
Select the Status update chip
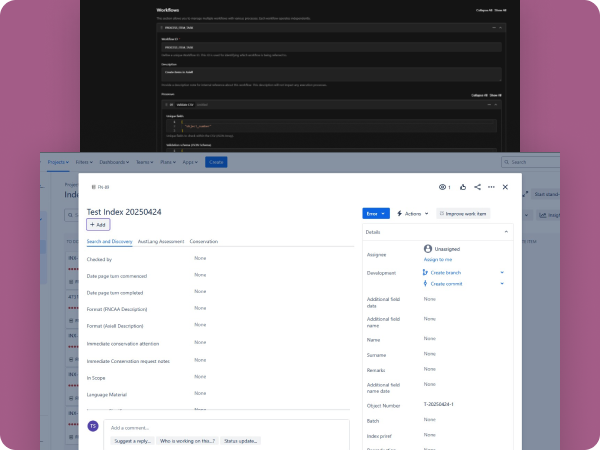[242, 440]
